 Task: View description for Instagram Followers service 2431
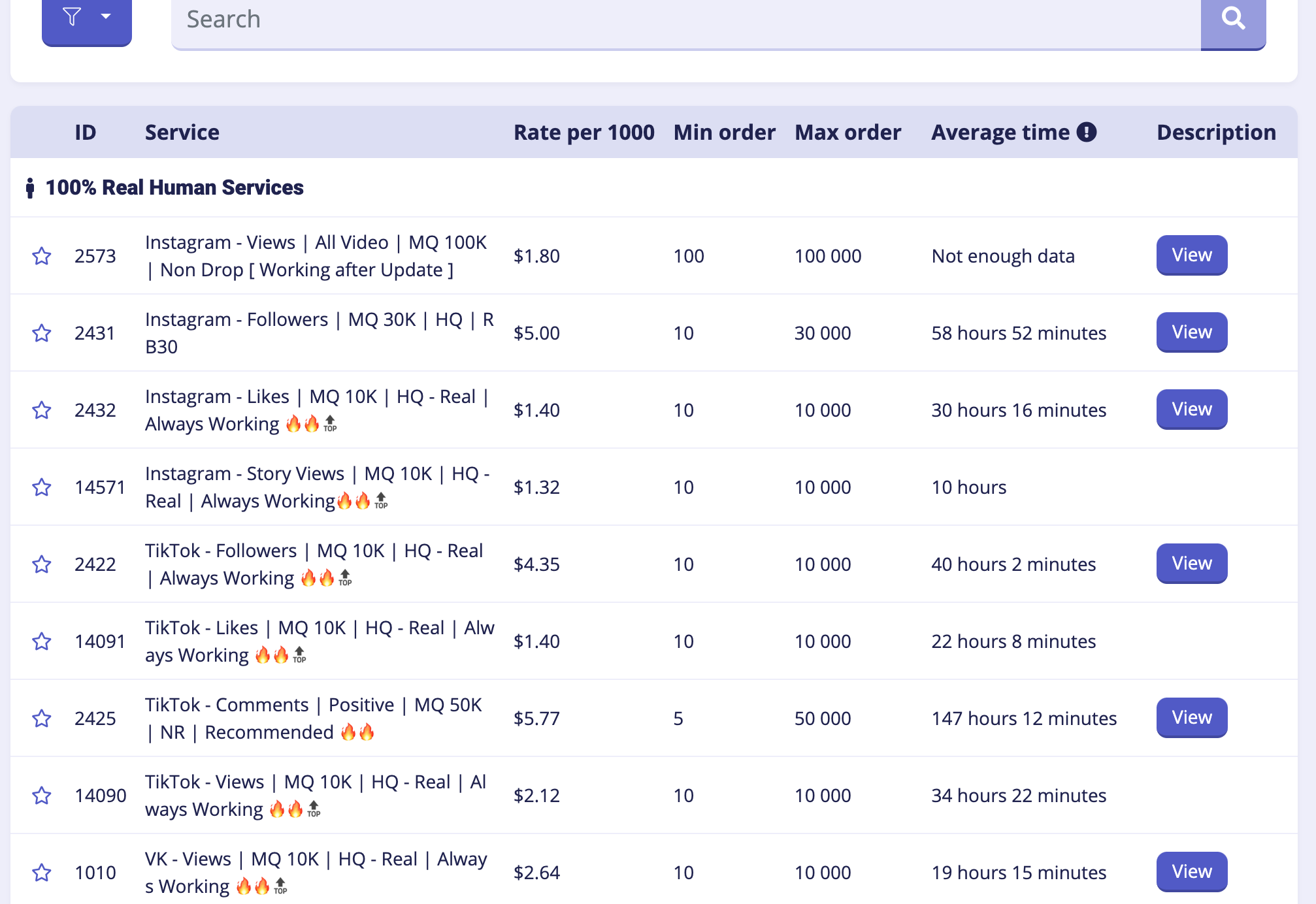click(x=1192, y=332)
